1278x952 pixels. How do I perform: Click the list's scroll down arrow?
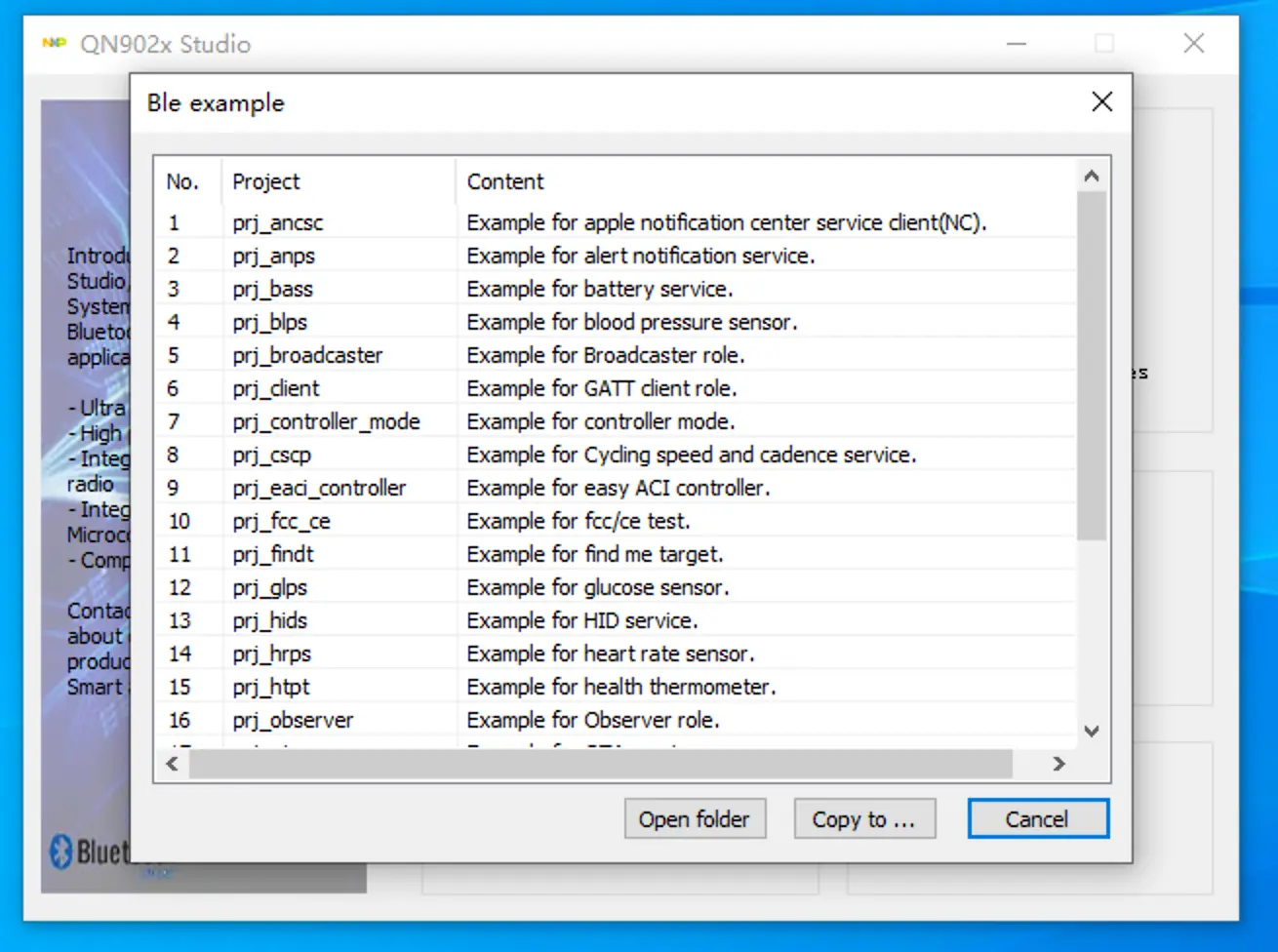[x=1092, y=732]
